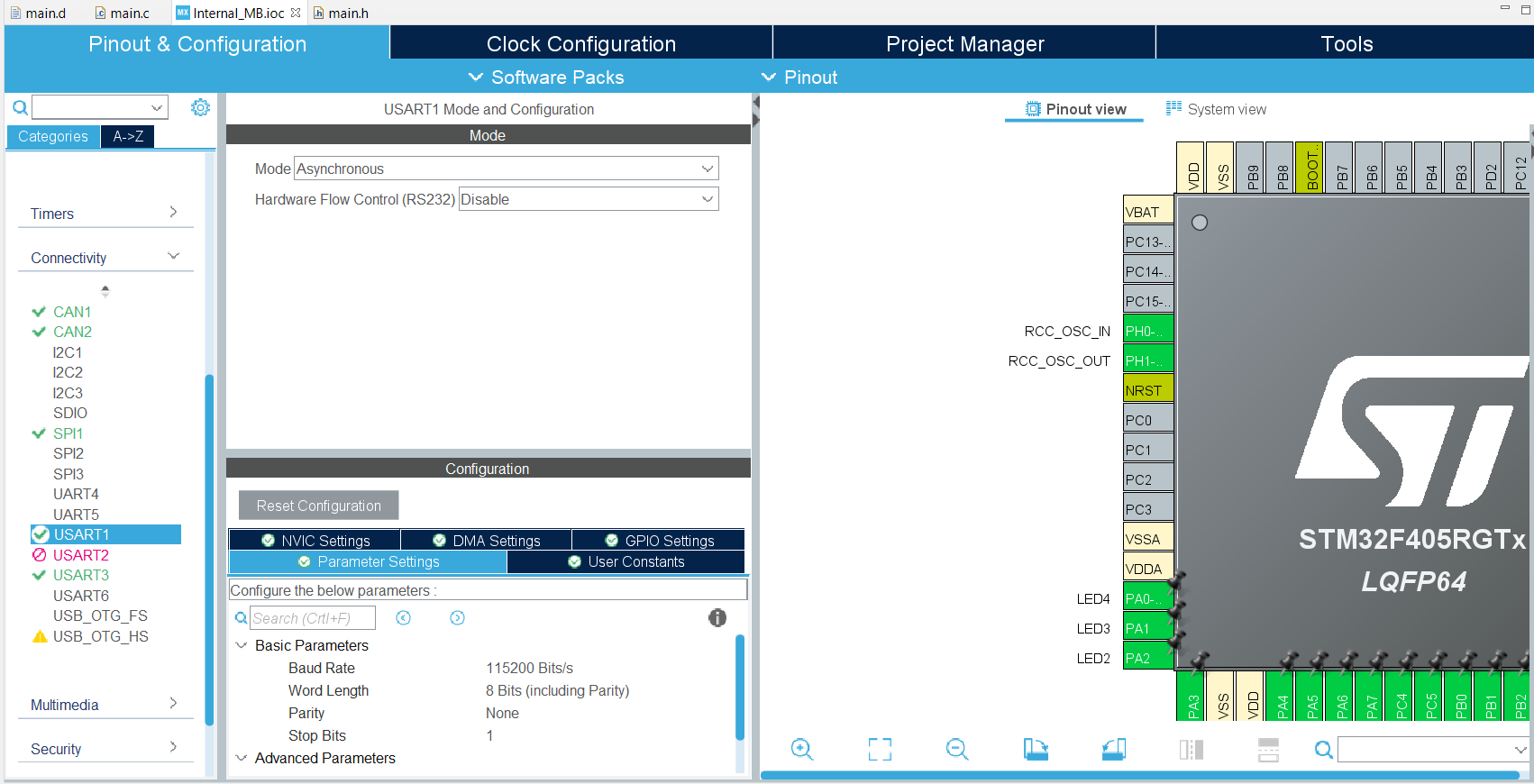Go to next parameter search result
Viewport: 1534px width, 784px height.
pos(457,617)
